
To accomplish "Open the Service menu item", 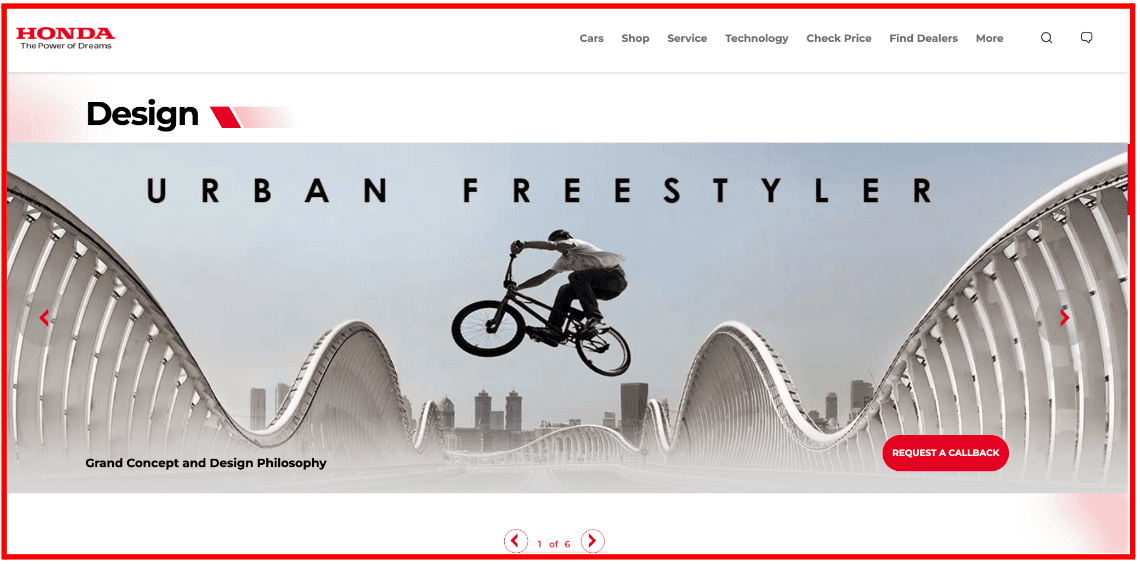I will pos(687,39).
